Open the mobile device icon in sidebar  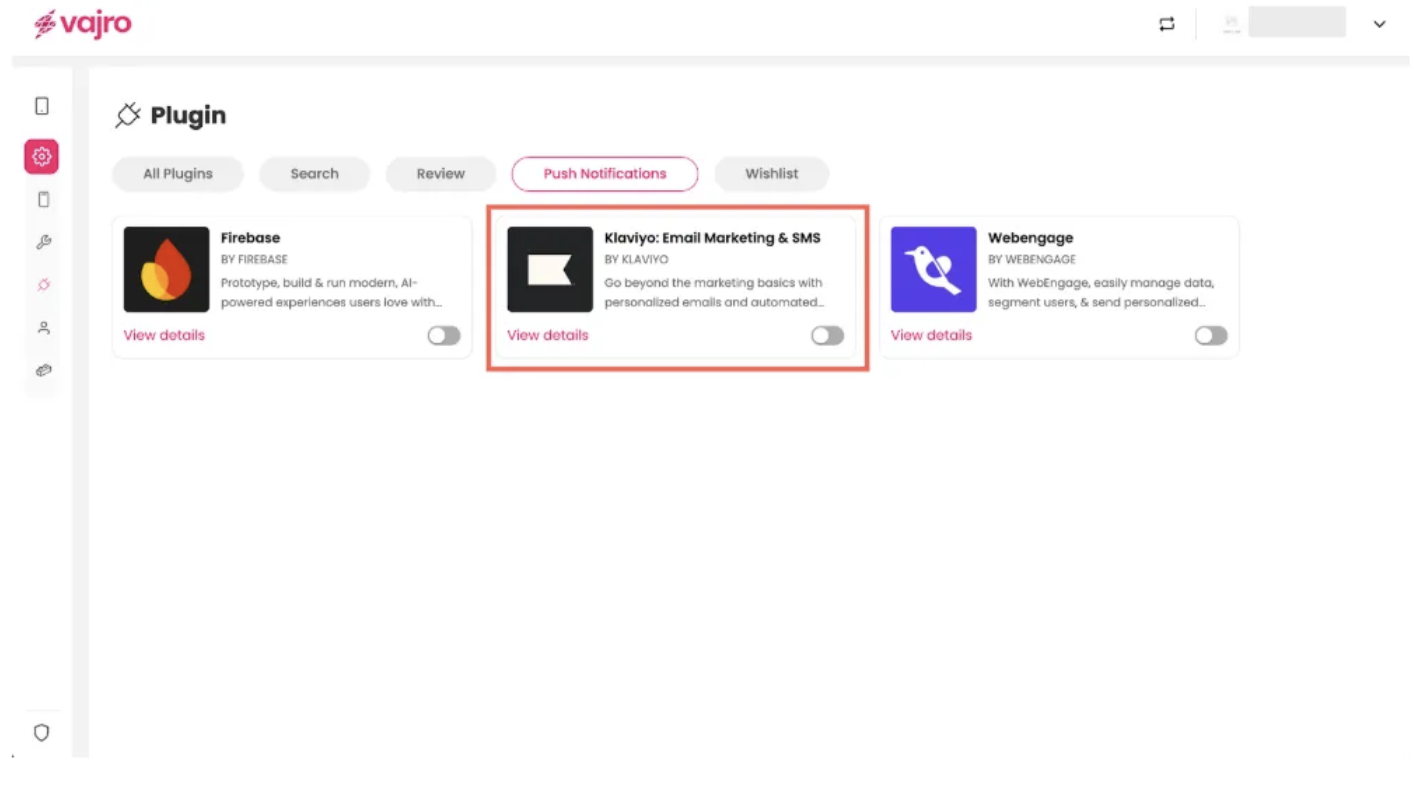coord(42,106)
